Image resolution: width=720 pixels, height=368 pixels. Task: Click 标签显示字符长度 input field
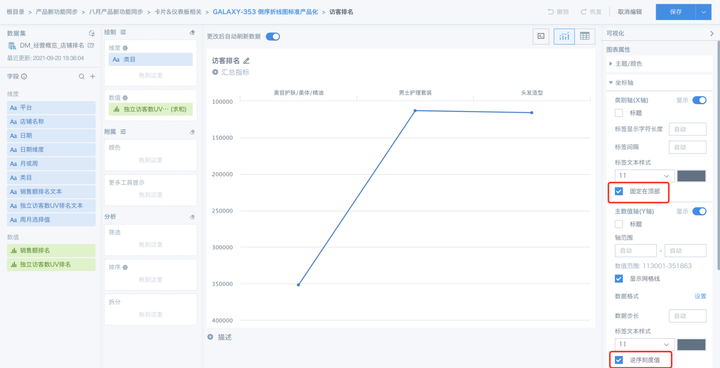click(687, 129)
